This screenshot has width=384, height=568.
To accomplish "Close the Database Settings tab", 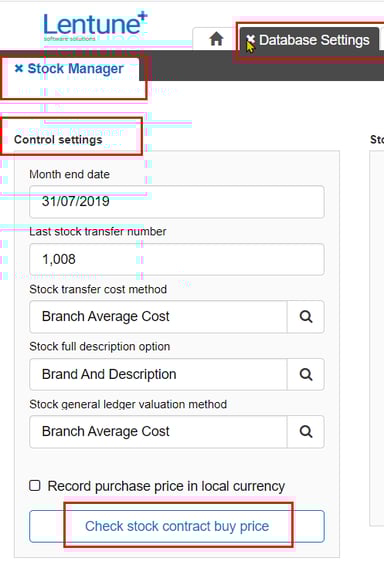I will pyautogui.click(x=250, y=39).
